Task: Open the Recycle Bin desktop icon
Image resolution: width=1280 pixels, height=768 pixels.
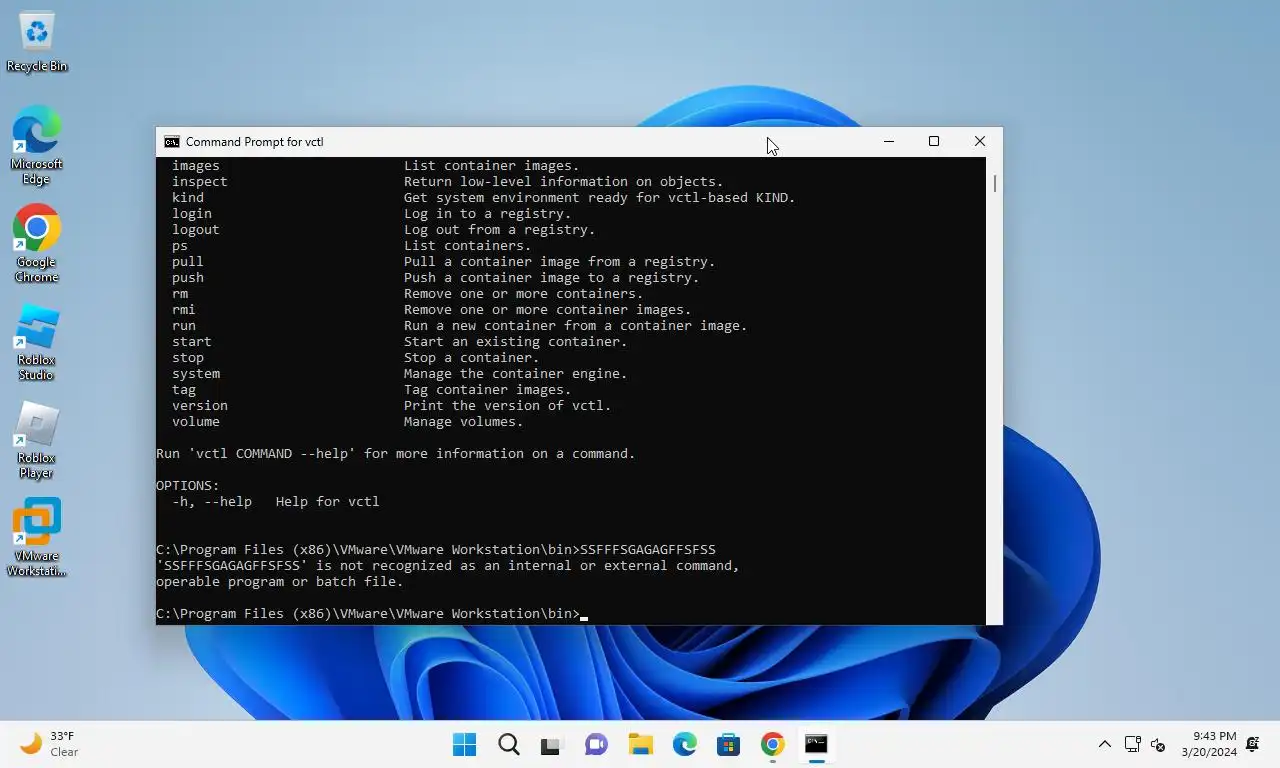Action: [x=37, y=42]
